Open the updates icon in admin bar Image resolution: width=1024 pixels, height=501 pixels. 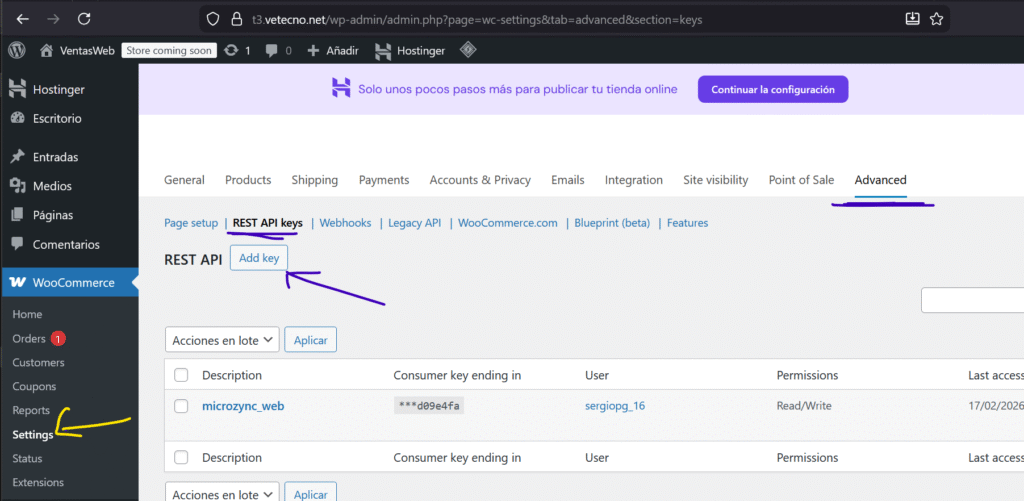232,50
